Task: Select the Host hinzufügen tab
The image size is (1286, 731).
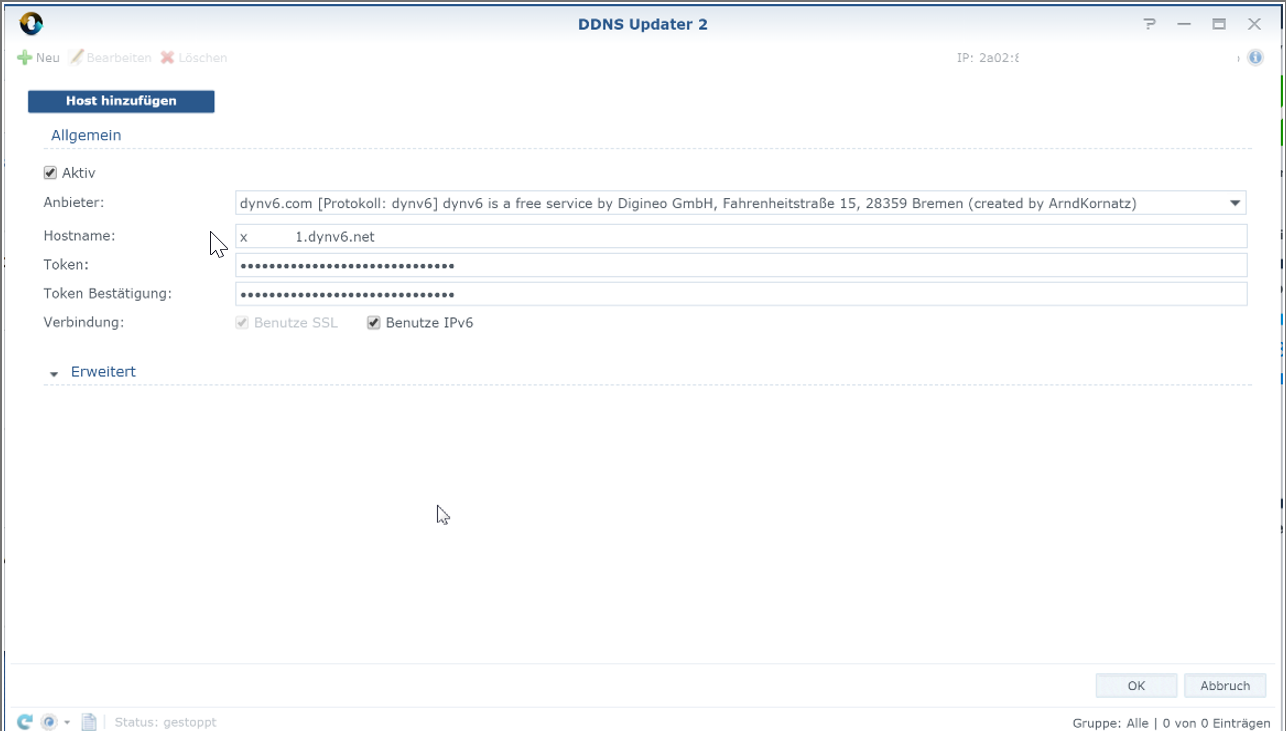Action: coord(121,101)
